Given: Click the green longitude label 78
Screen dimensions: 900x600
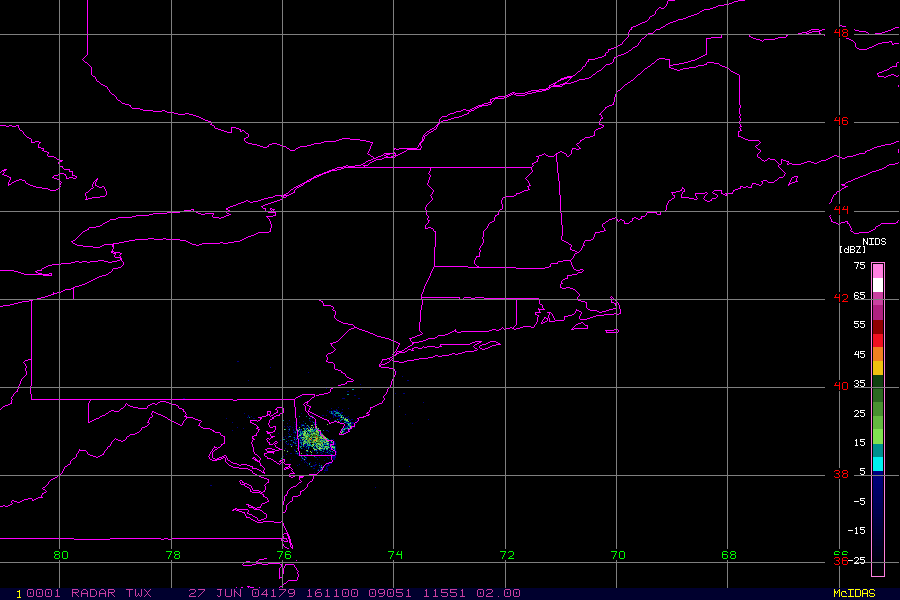Looking at the screenshot, I should pyautogui.click(x=173, y=555).
